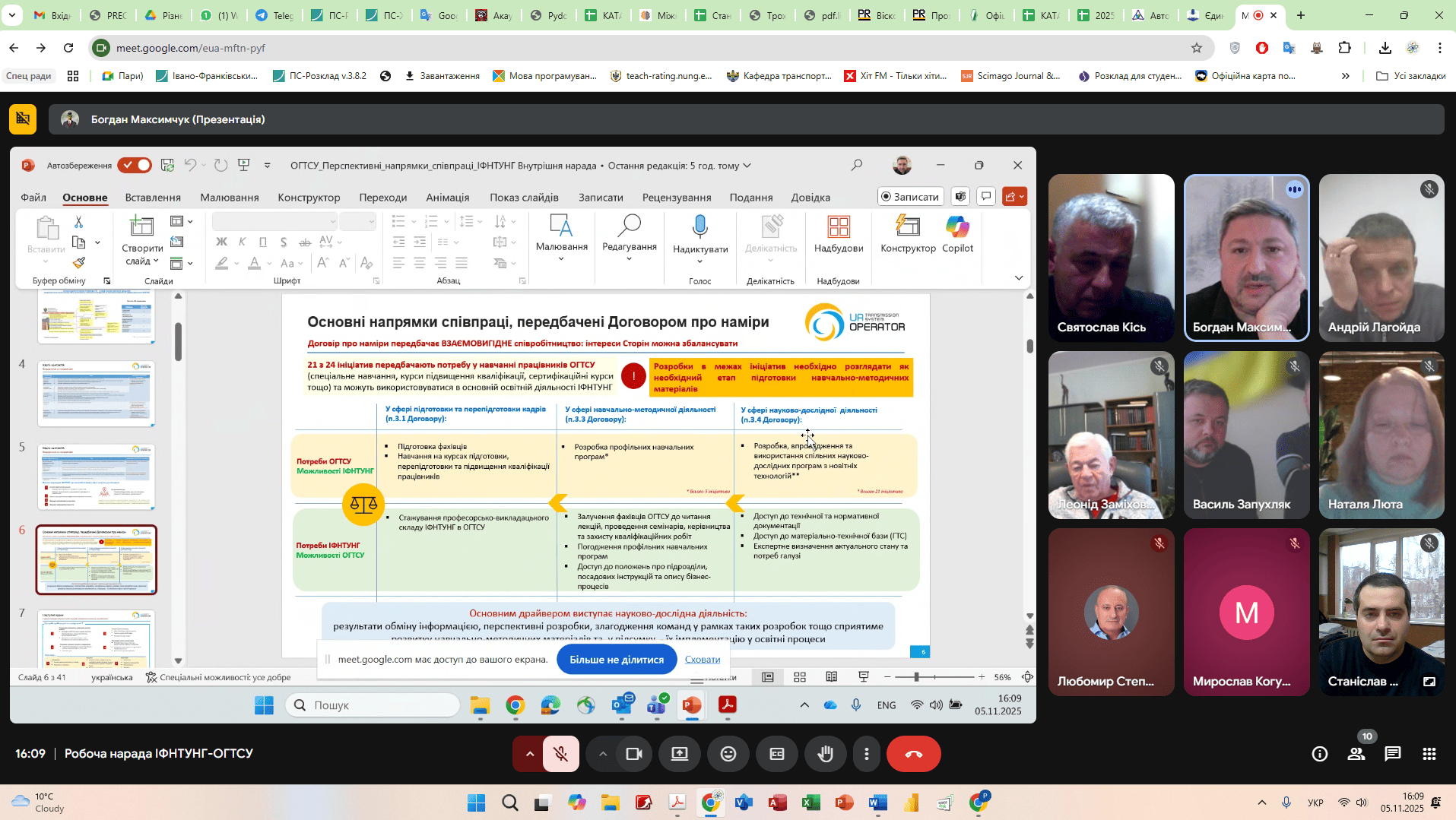The image size is (1456, 820).
Task: Switch off the Автозбереження toggle
Action: [x=135, y=166]
